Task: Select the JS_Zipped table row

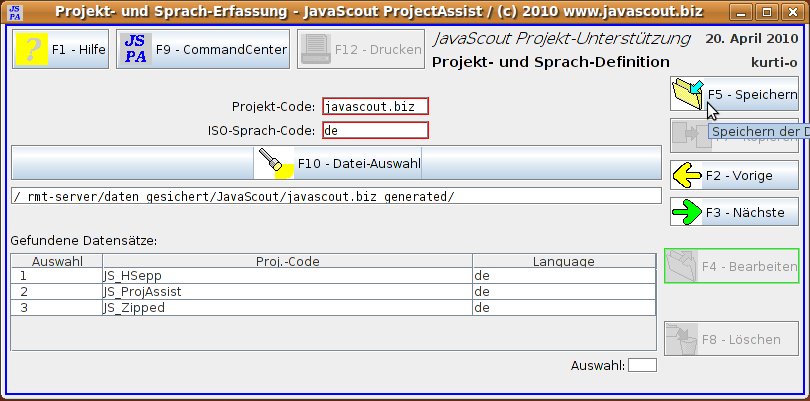Action: 286,308
